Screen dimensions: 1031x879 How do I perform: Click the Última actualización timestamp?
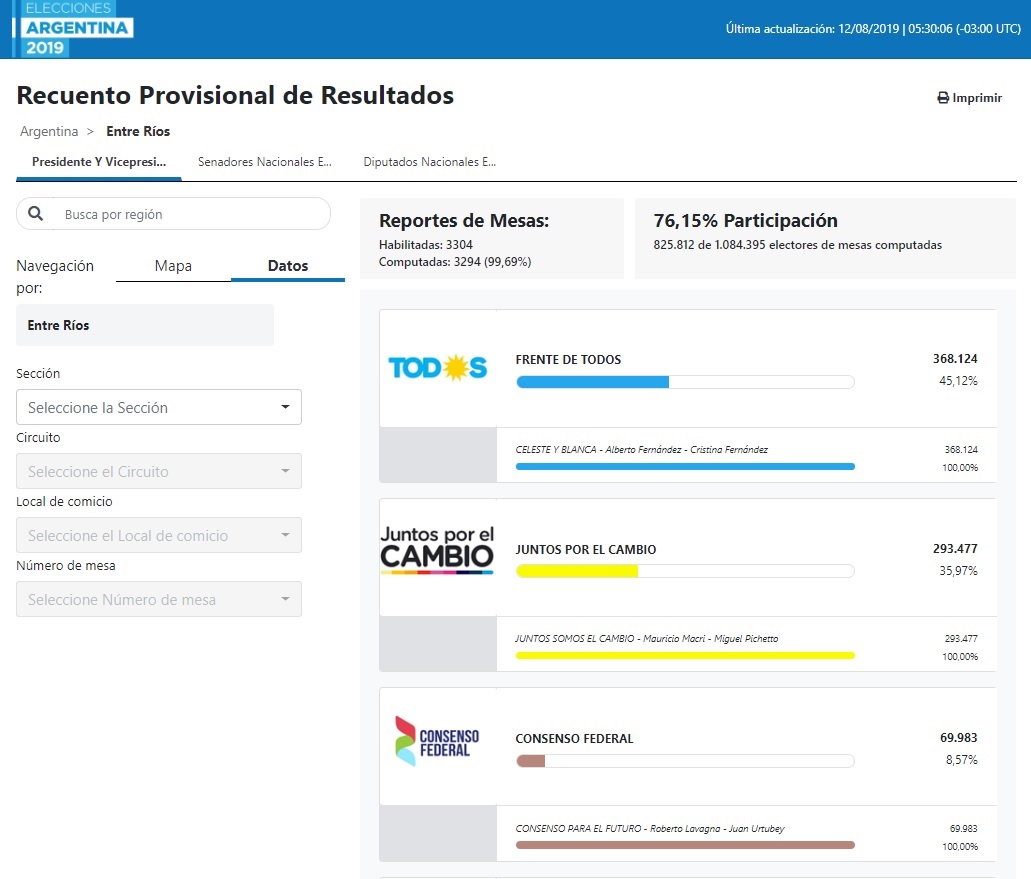click(873, 29)
